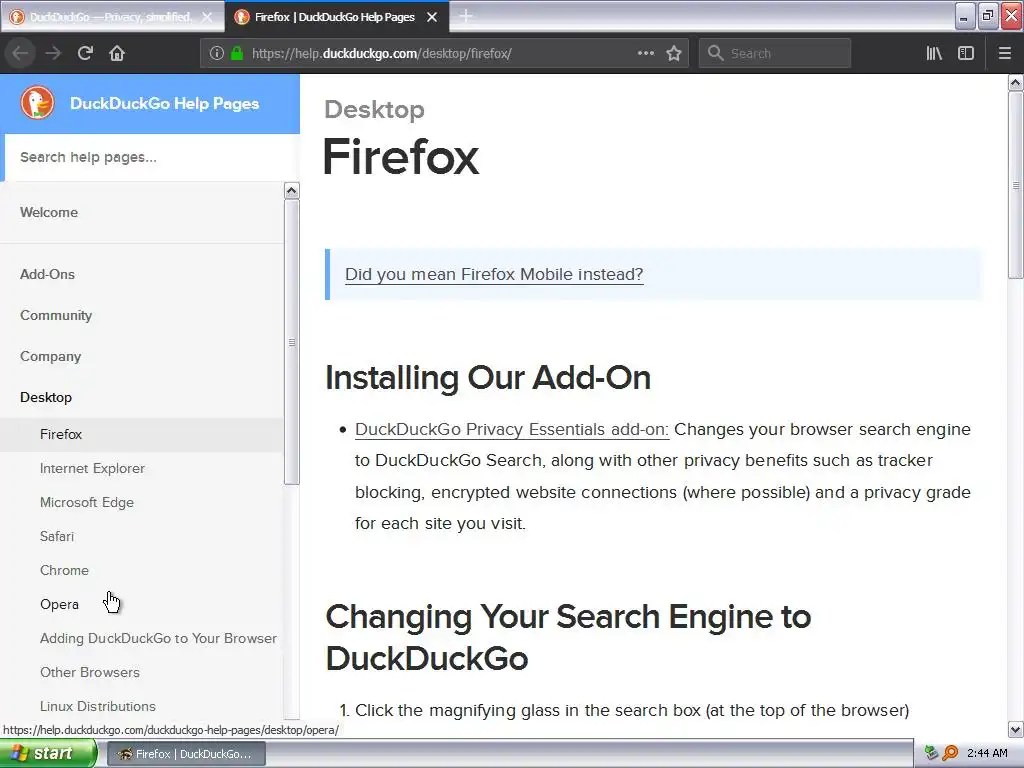1024x768 pixels.
Task: Open the Chrome help page
Action: 64,570
